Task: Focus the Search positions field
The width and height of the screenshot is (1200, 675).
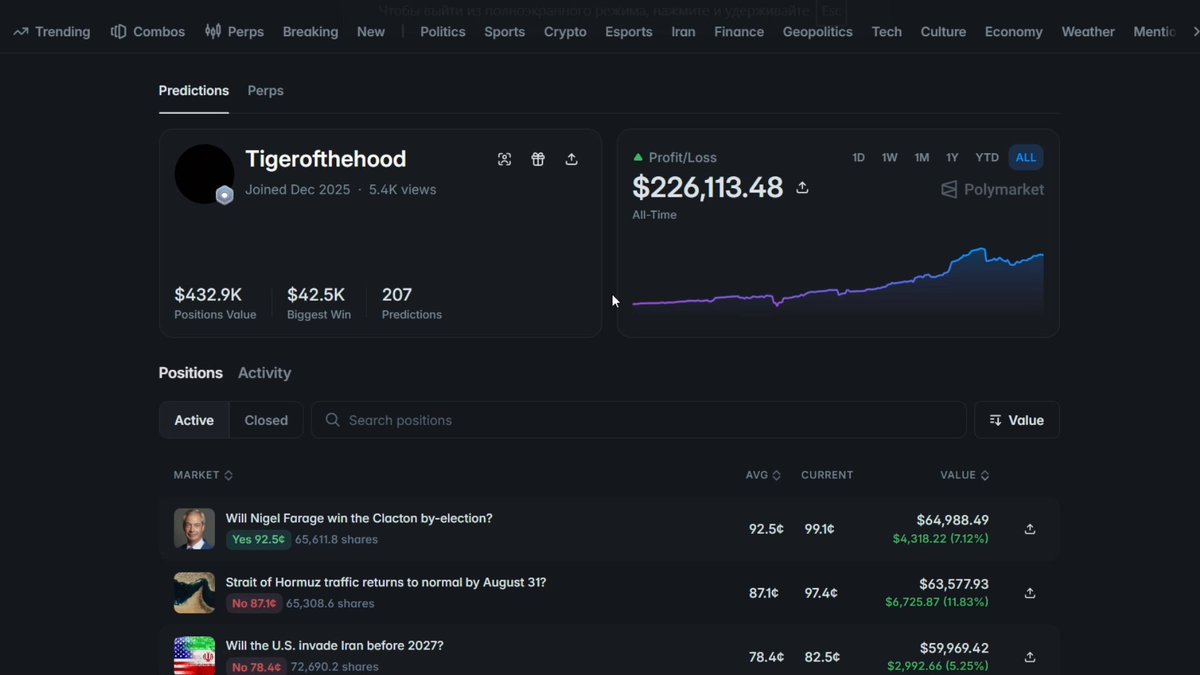Action: (639, 420)
